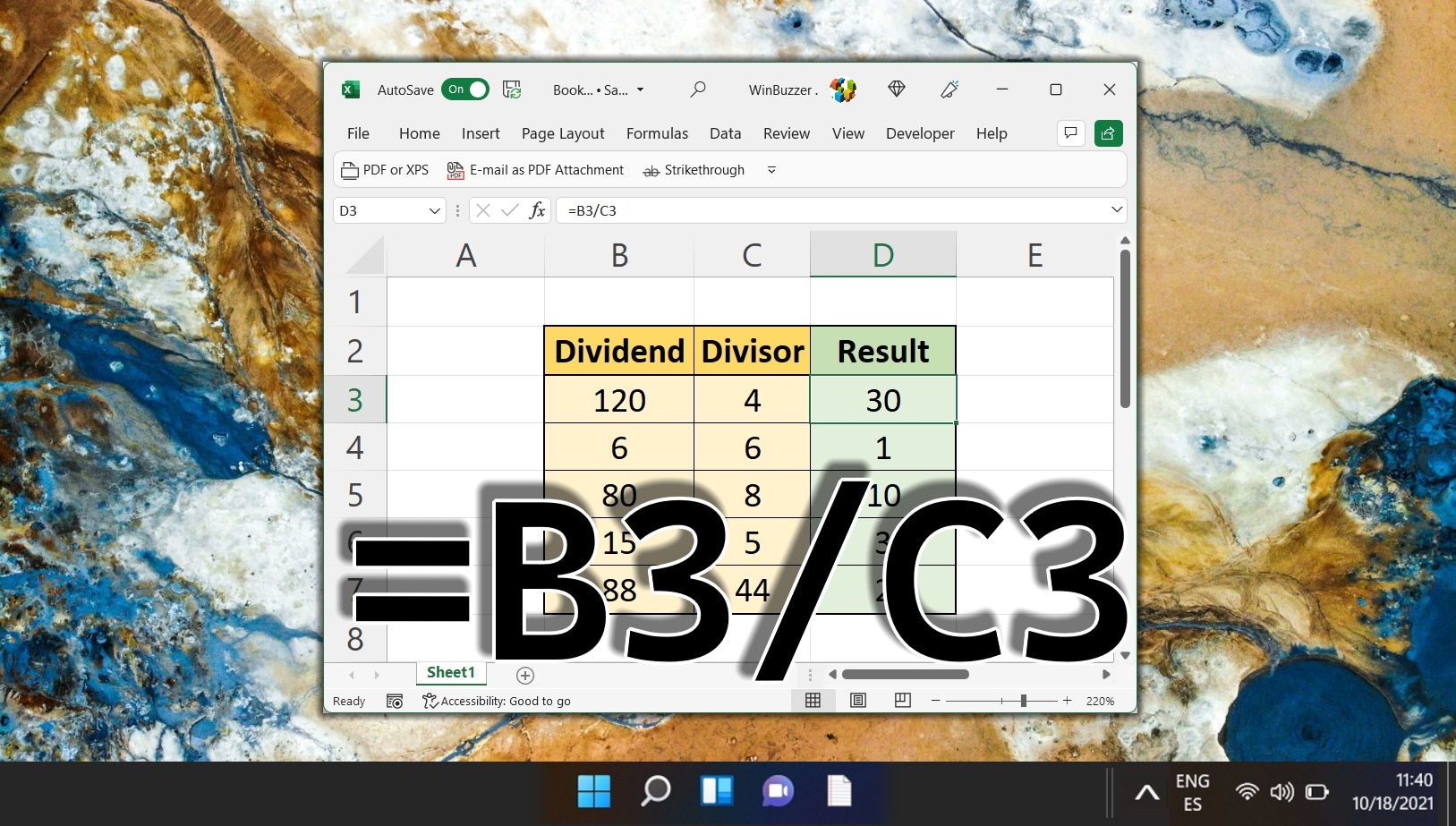Open the View tab
Viewport: 1456px width, 826px height.
pos(848,133)
